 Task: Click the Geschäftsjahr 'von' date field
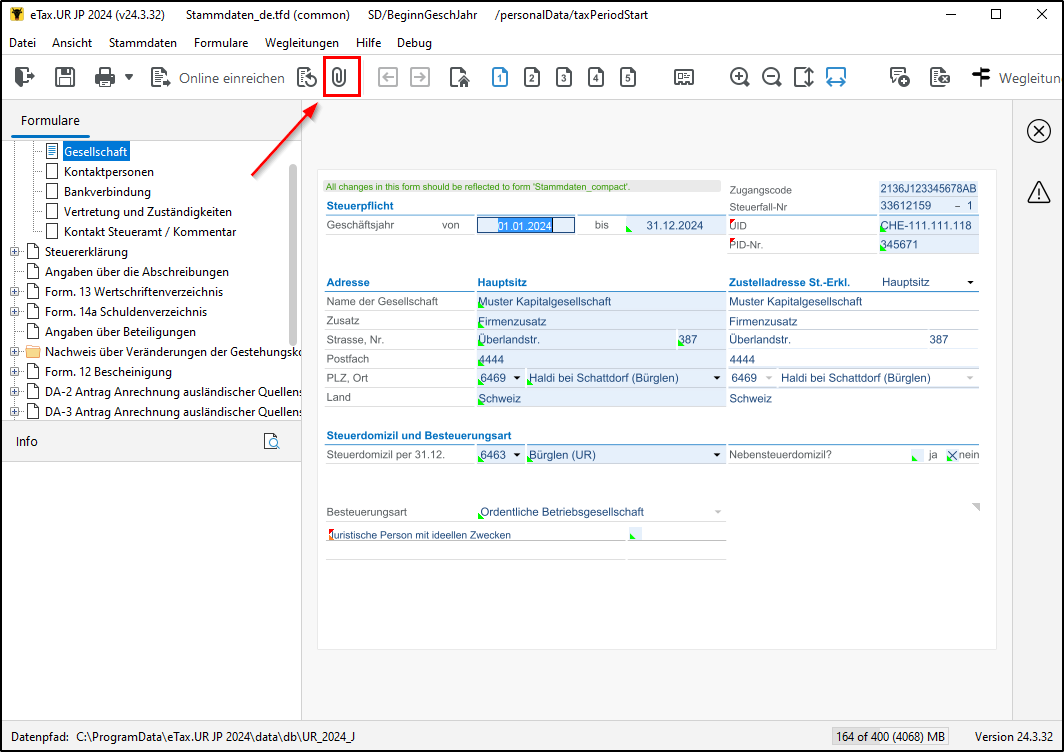coord(526,225)
